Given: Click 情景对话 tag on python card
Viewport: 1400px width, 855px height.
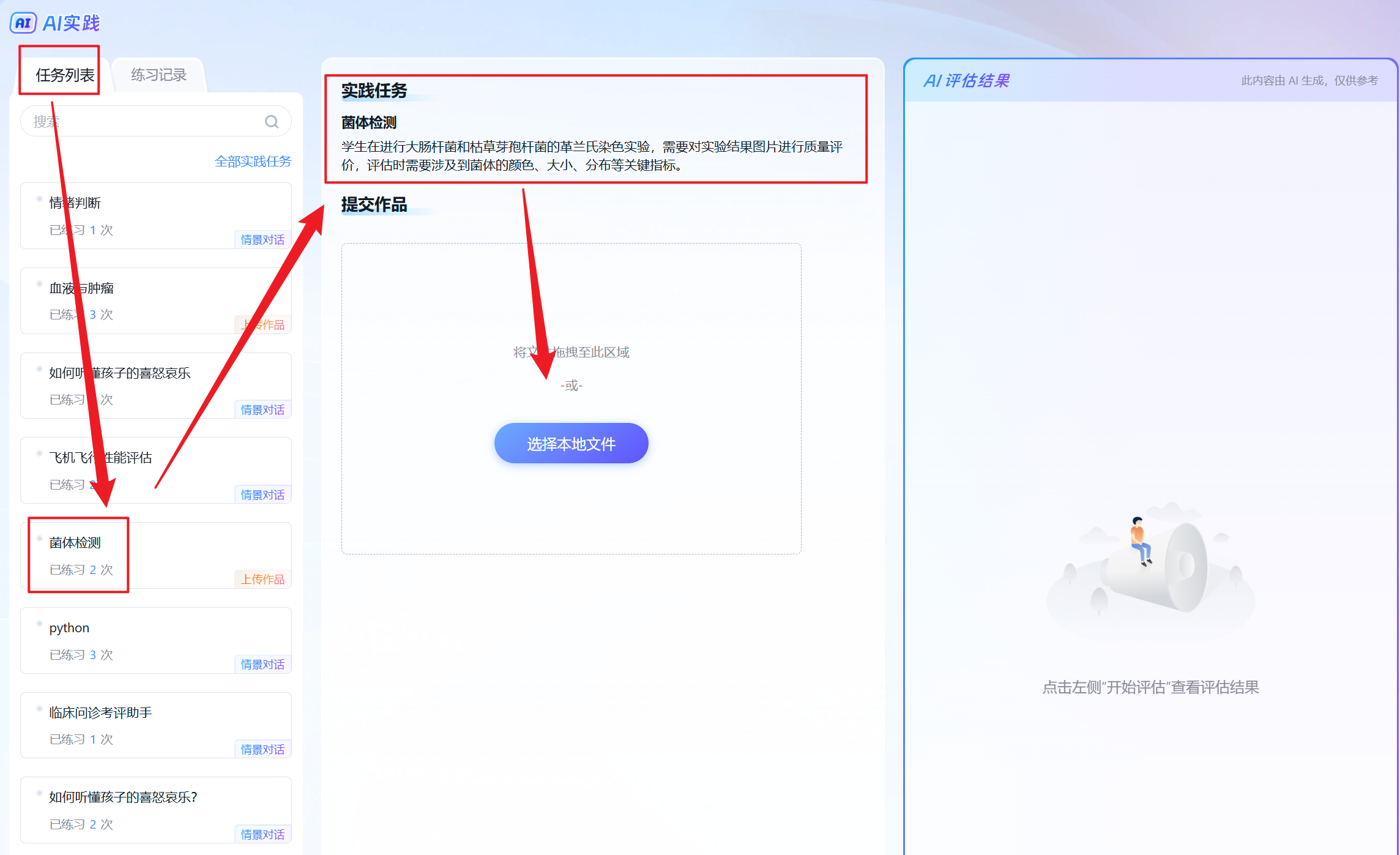Looking at the screenshot, I should pyautogui.click(x=262, y=664).
